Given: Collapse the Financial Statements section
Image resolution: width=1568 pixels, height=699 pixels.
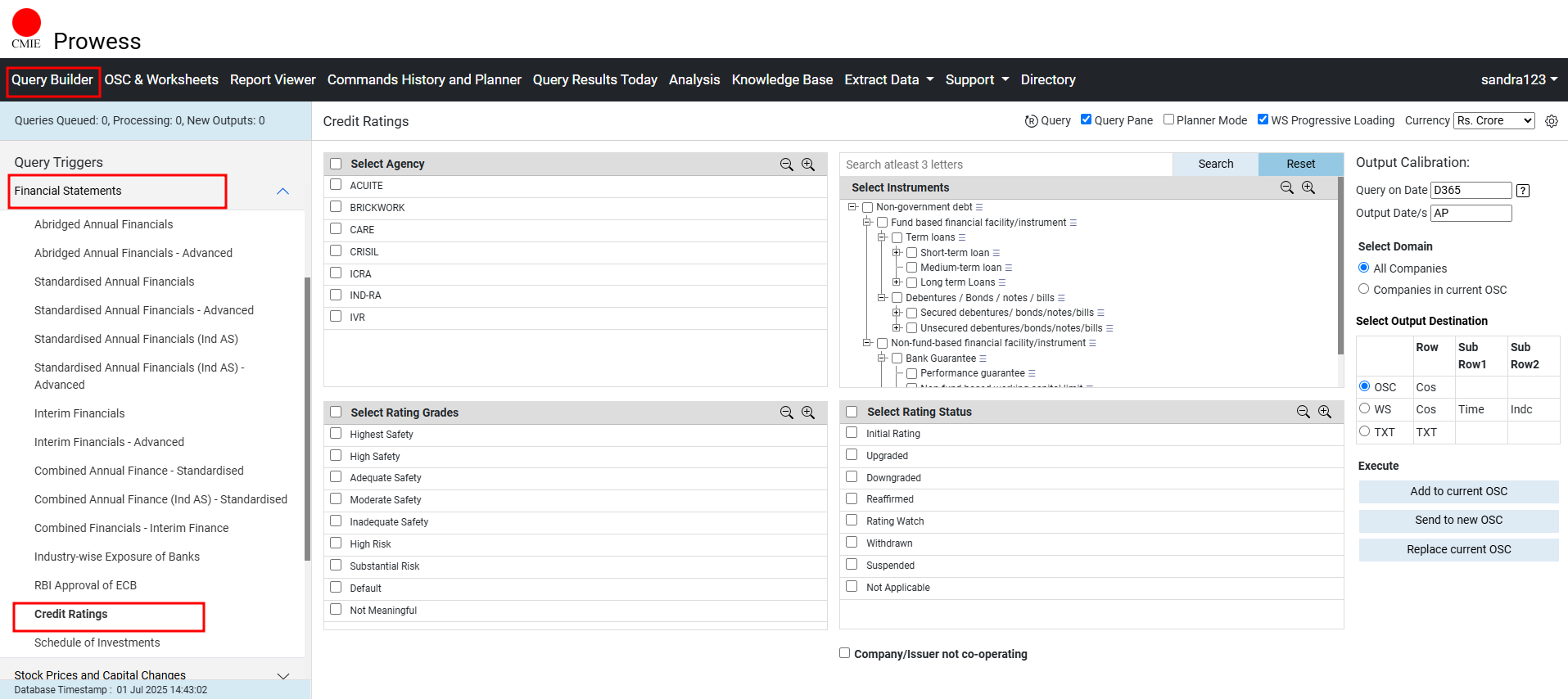Looking at the screenshot, I should tap(282, 192).
